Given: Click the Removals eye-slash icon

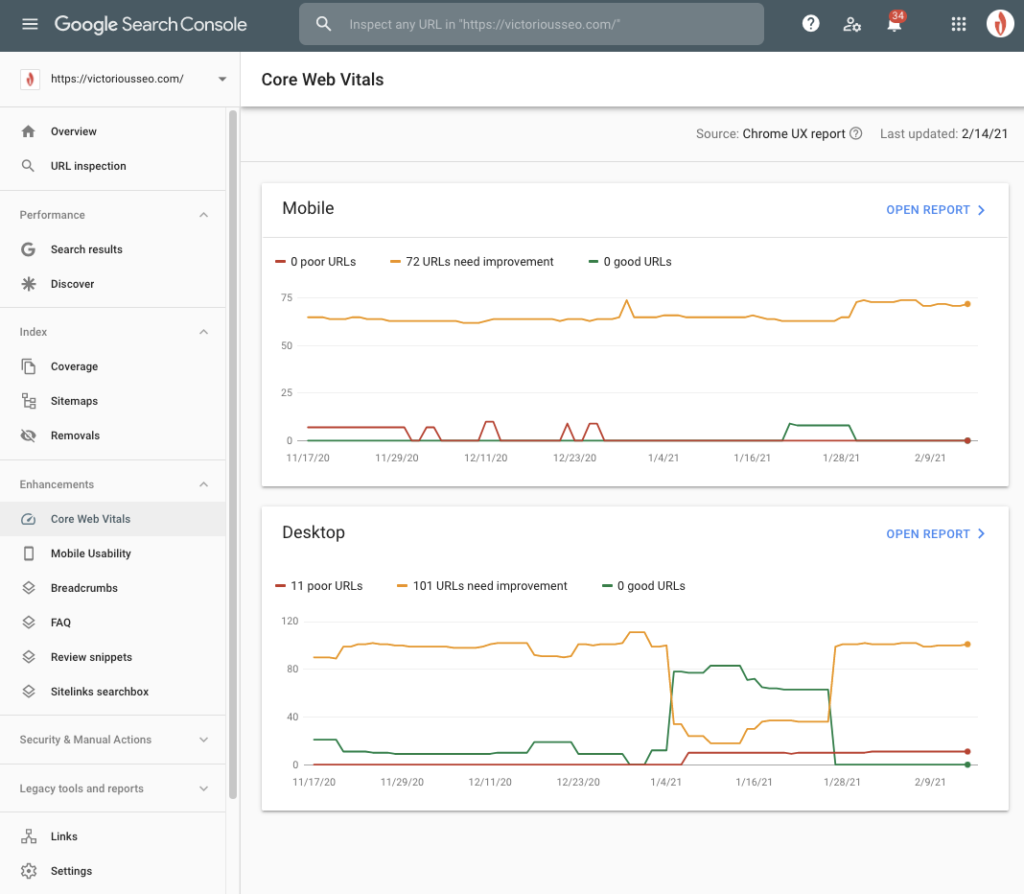Looking at the screenshot, I should coord(29,436).
